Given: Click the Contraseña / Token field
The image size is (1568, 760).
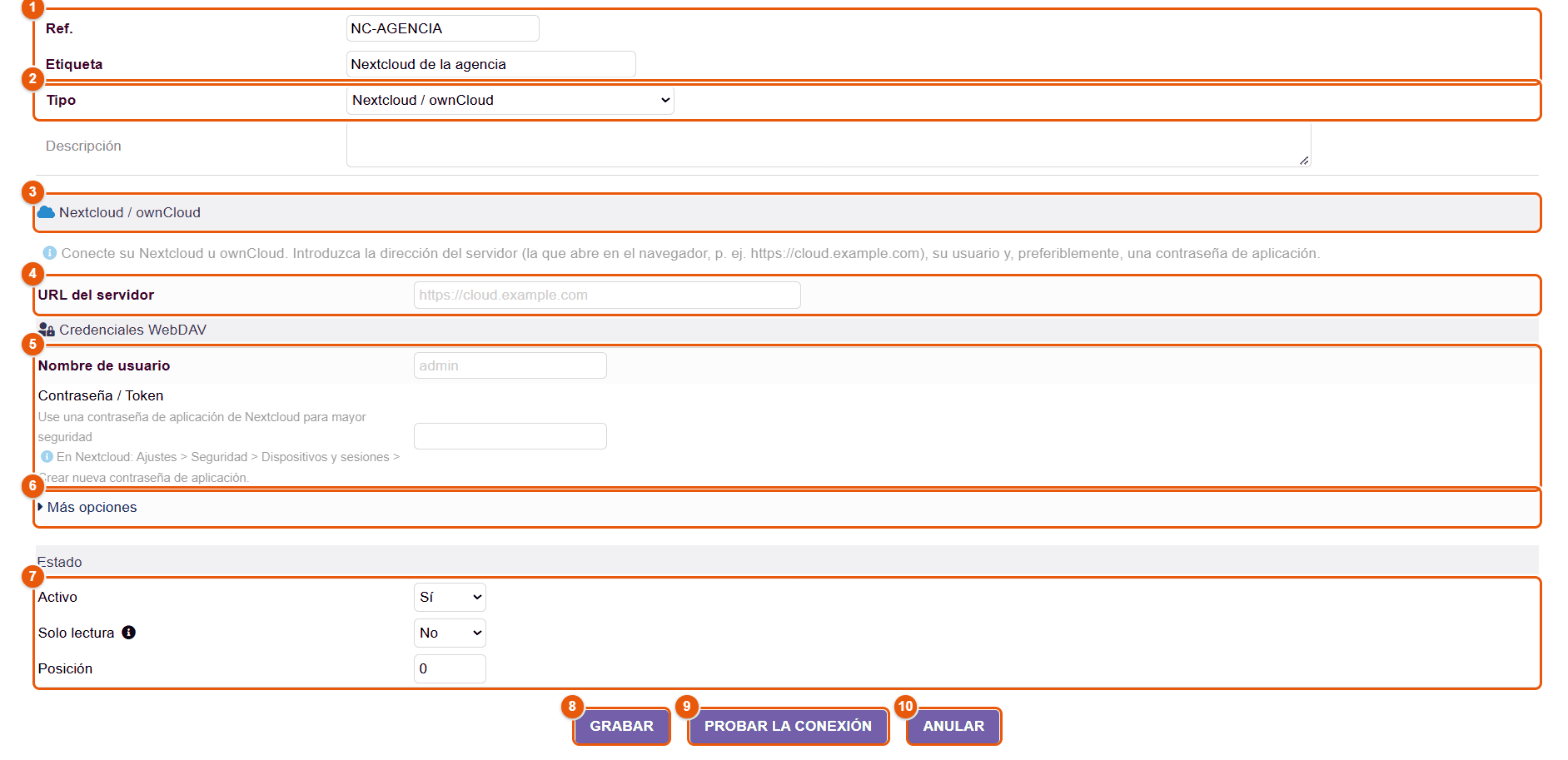Looking at the screenshot, I should pyautogui.click(x=510, y=436).
